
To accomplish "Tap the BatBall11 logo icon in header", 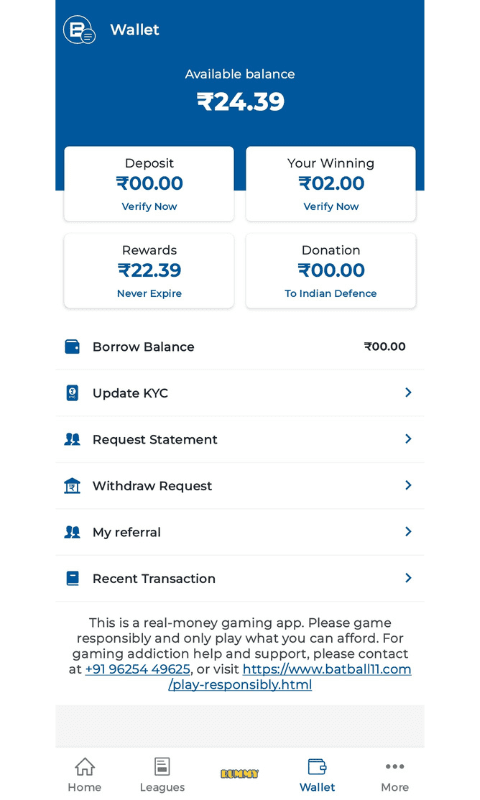I will pos(79,30).
